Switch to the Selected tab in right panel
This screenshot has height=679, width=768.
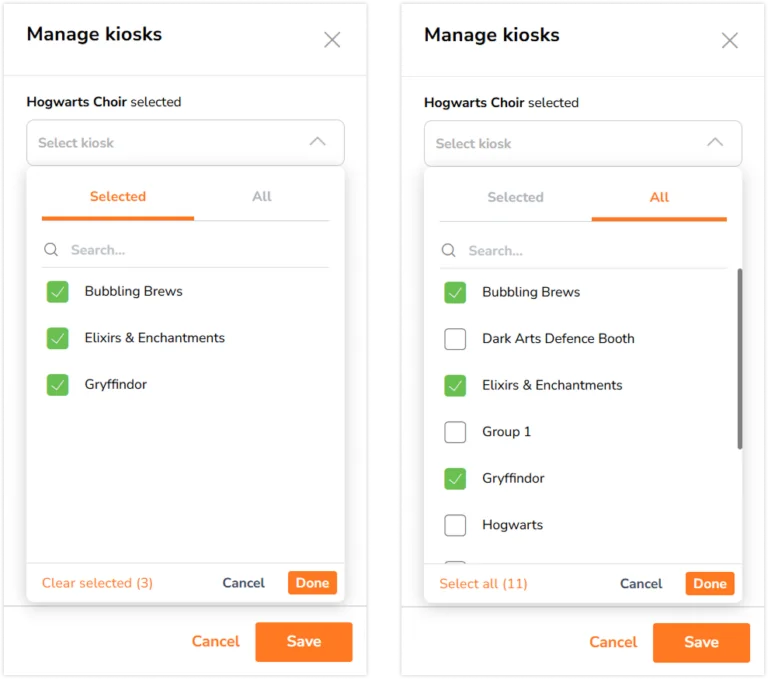(x=515, y=197)
